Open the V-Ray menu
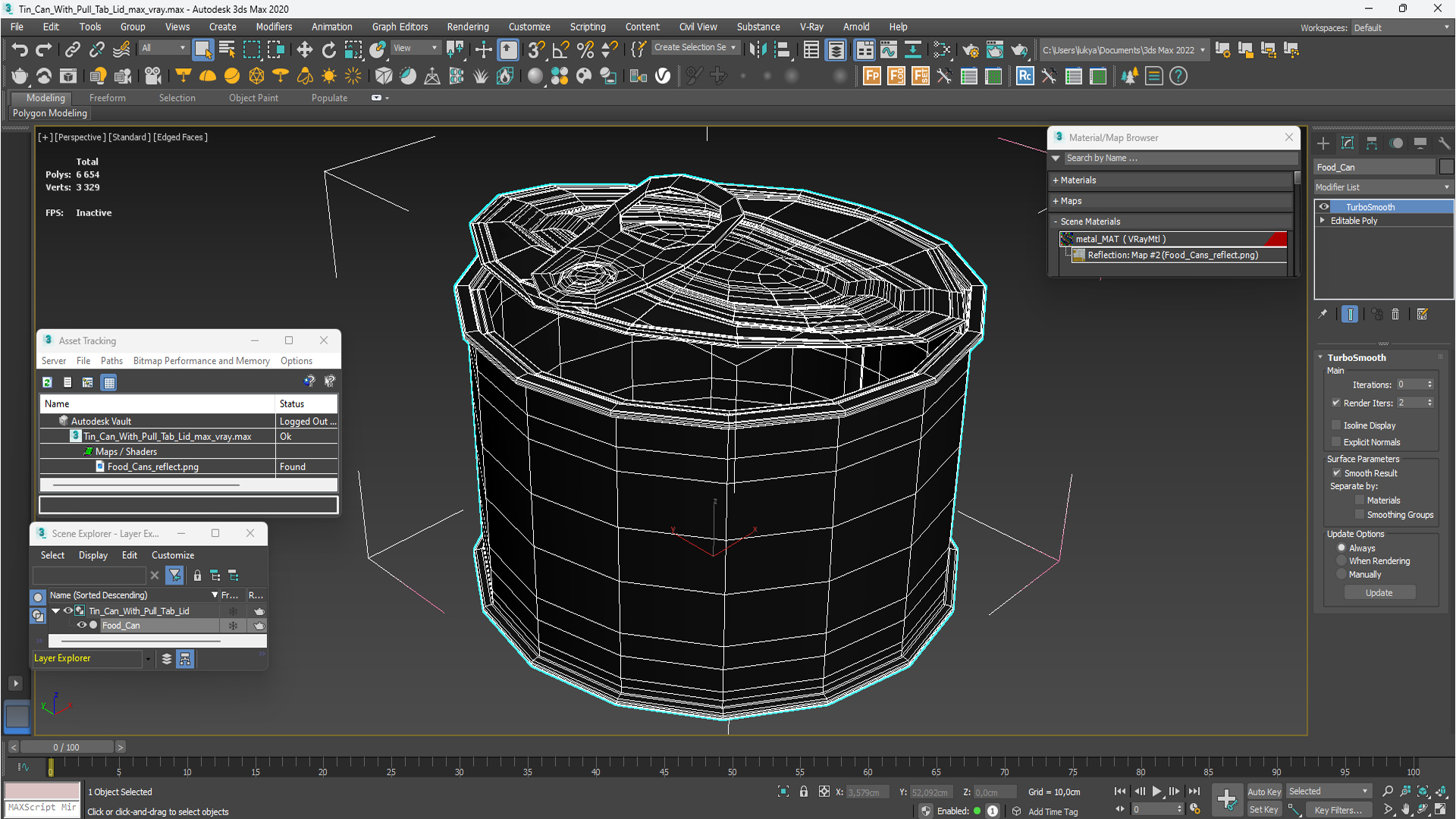Image resolution: width=1456 pixels, height=819 pixels. coord(811,27)
